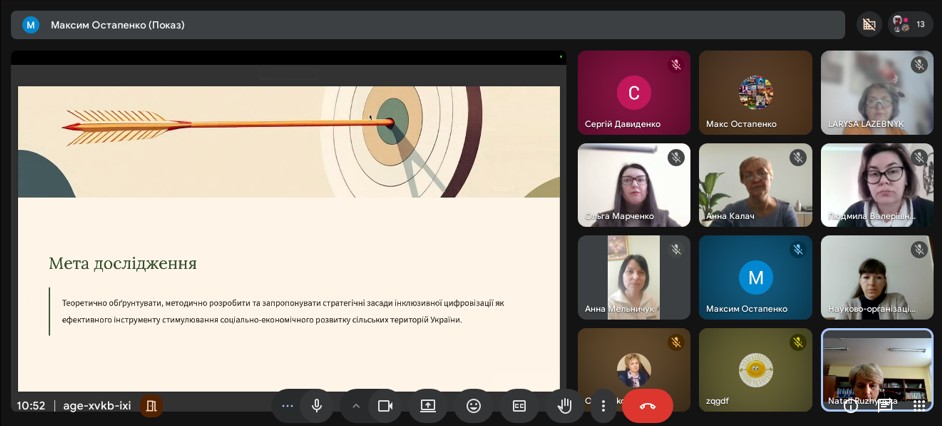Image resolution: width=942 pixels, height=426 pixels.
Task: Click the meeting code age-xvkb-ixi
Action: pyautogui.click(x=97, y=406)
